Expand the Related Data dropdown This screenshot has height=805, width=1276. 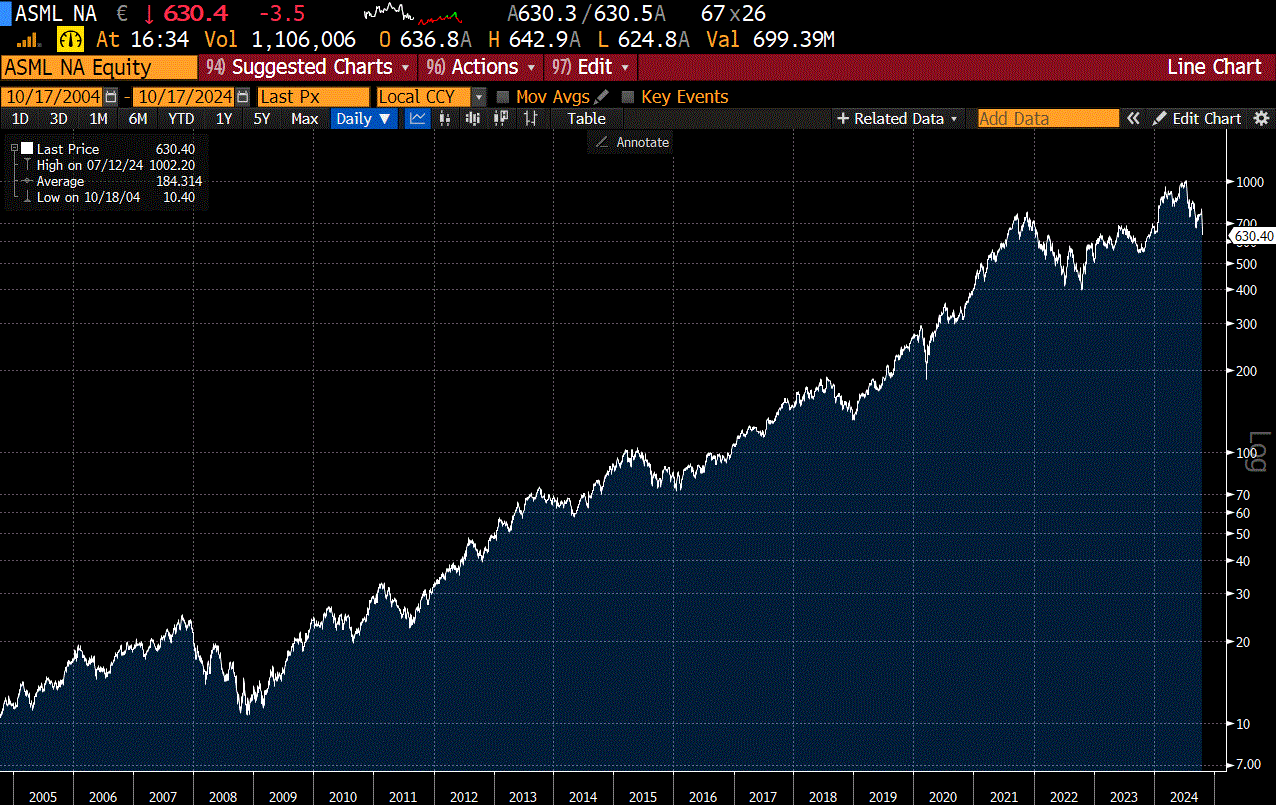(897, 118)
